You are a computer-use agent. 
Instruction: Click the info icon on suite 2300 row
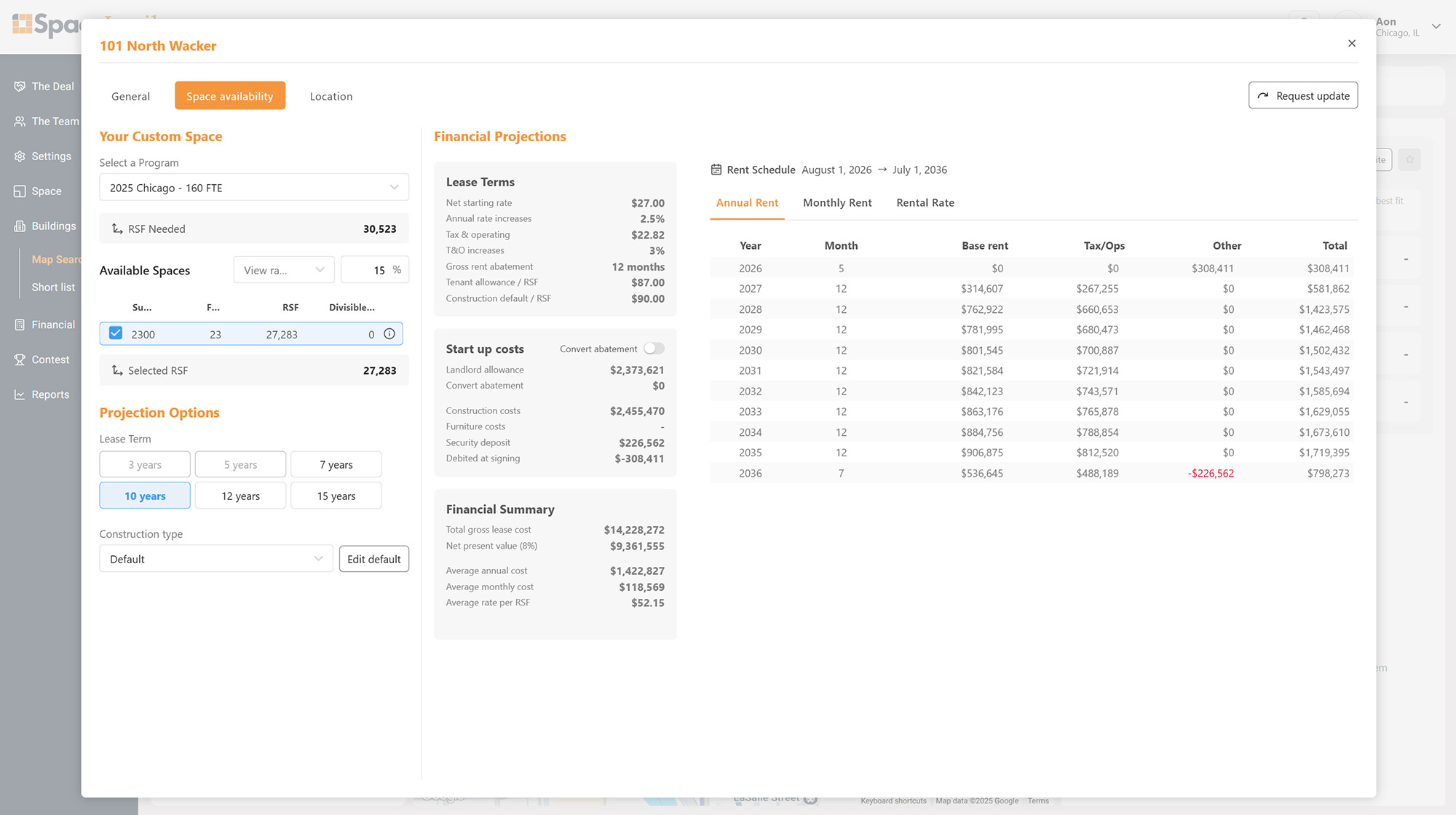click(x=389, y=334)
